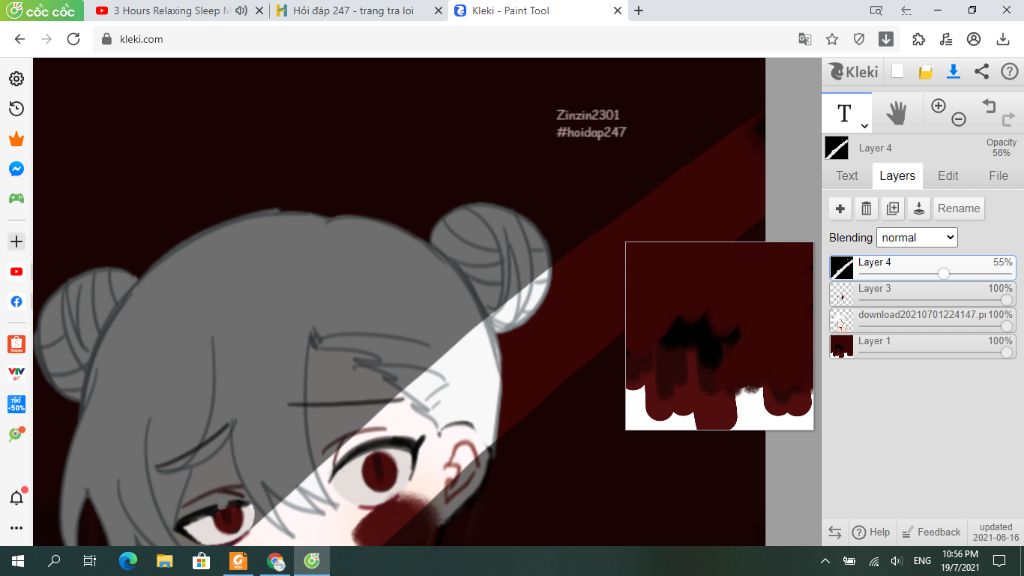The image size is (1024, 576).
Task: Select Layer 3 in layers list
Action: (x=922, y=294)
